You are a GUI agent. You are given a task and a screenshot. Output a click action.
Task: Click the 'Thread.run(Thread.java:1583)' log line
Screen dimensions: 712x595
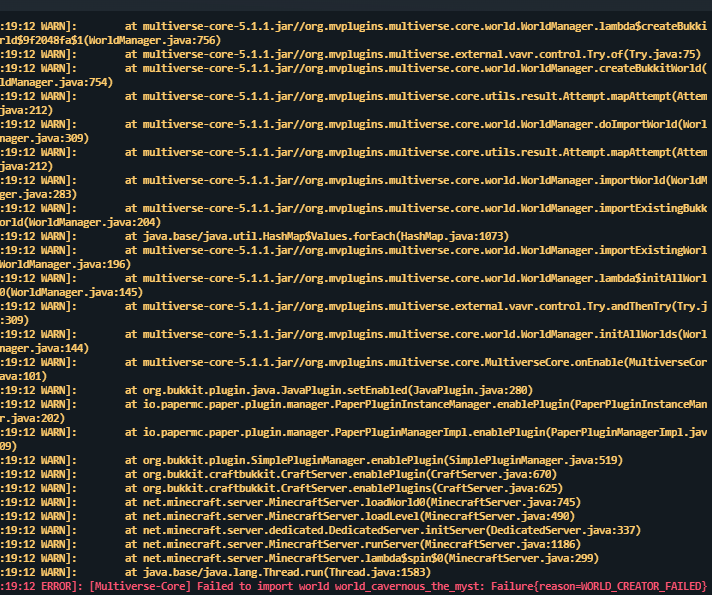215,573
